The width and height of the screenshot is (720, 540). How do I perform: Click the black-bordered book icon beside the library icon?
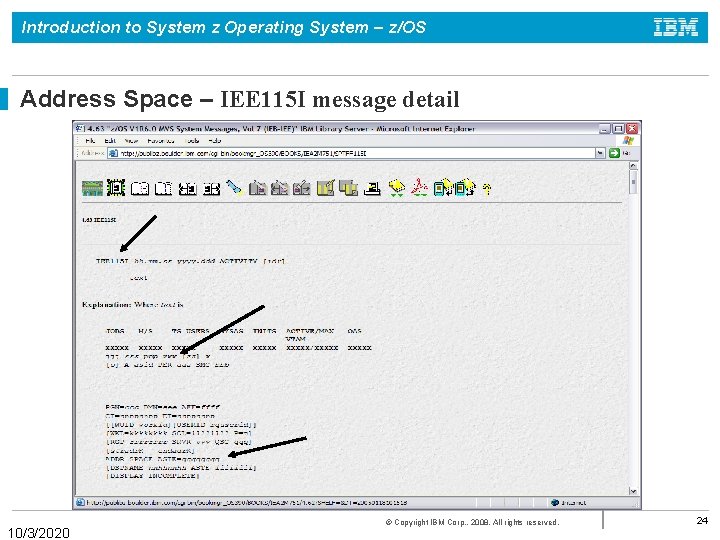pos(116,188)
